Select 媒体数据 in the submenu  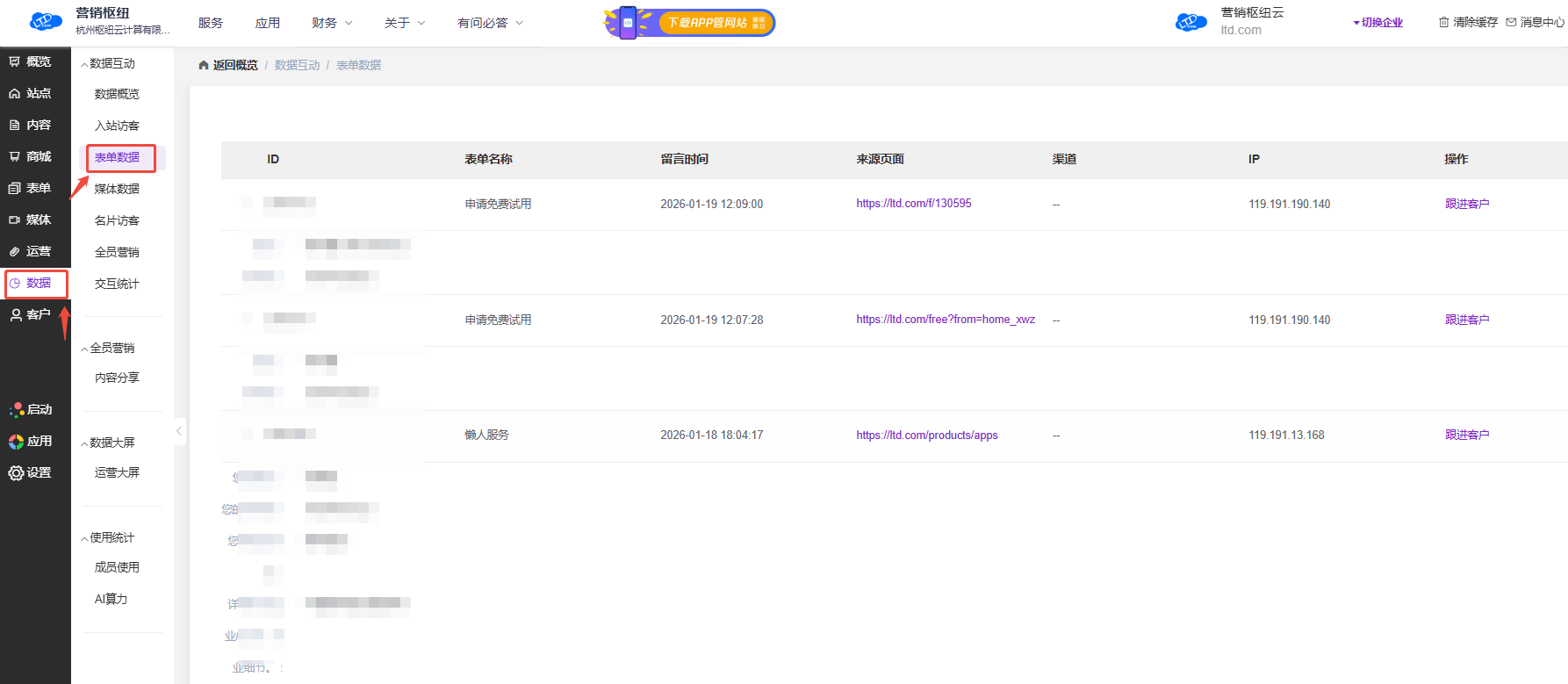[117, 189]
